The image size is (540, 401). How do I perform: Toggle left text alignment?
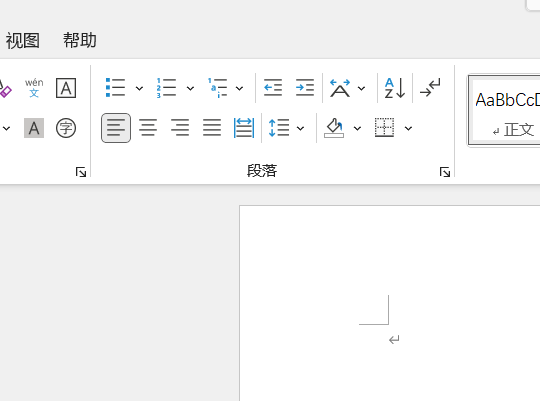(x=116, y=128)
